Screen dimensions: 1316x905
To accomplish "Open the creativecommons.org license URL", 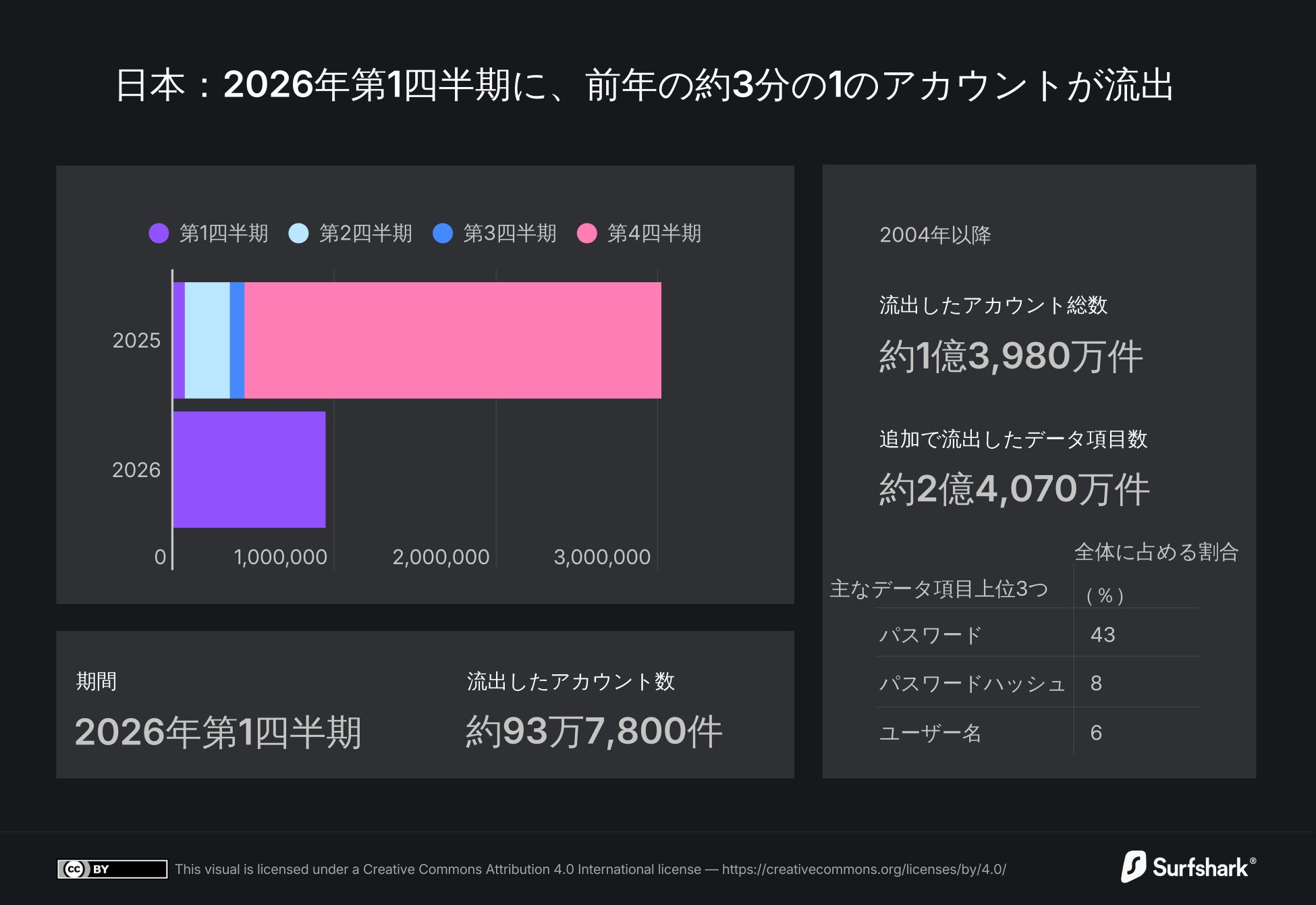I will coord(864,869).
